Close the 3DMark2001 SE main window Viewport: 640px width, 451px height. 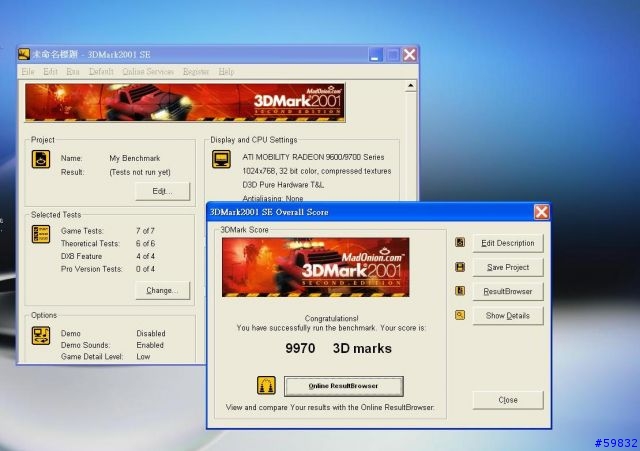[x=409, y=54]
